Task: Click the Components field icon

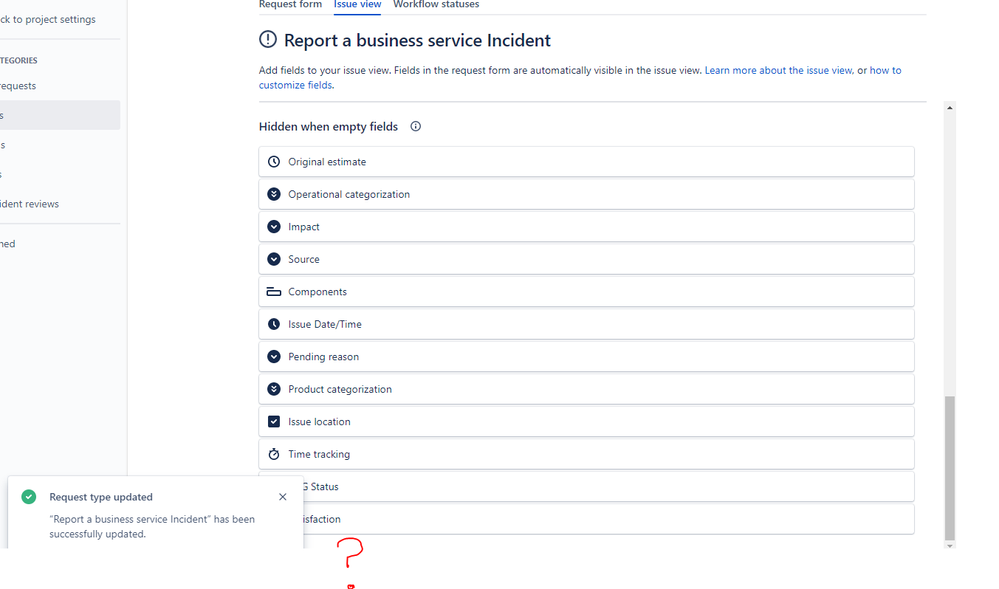Action: pyautogui.click(x=274, y=292)
